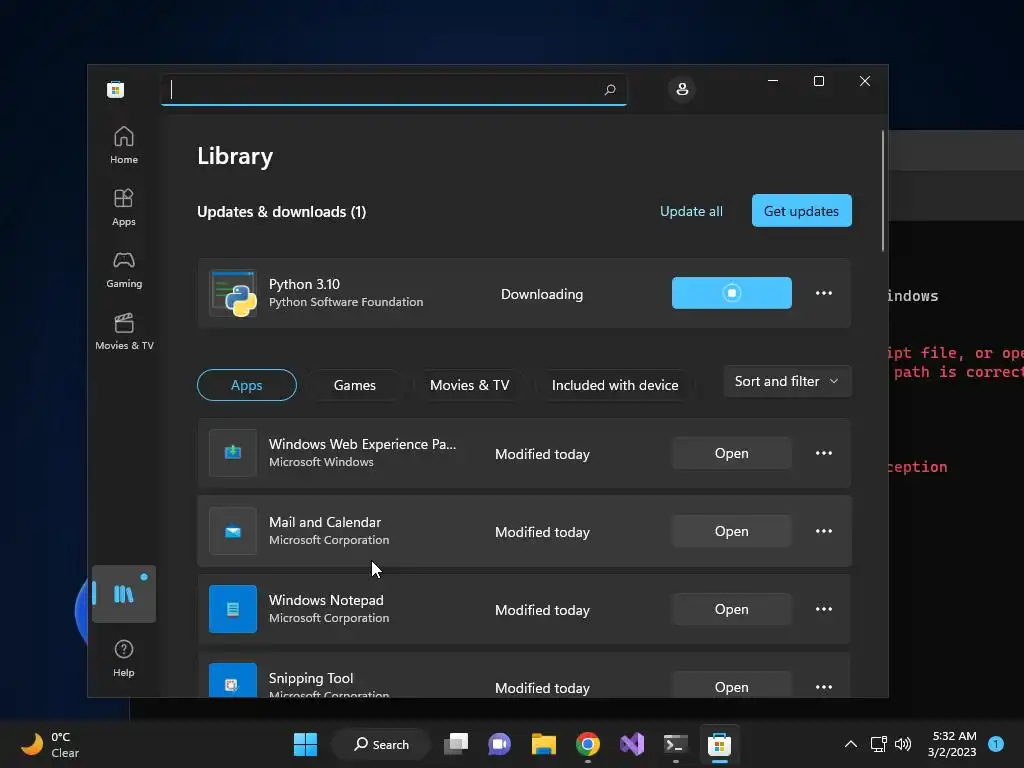Image resolution: width=1024 pixels, height=768 pixels.
Task: Select the Library icon in the sidebar
Action: coord(123,594)
